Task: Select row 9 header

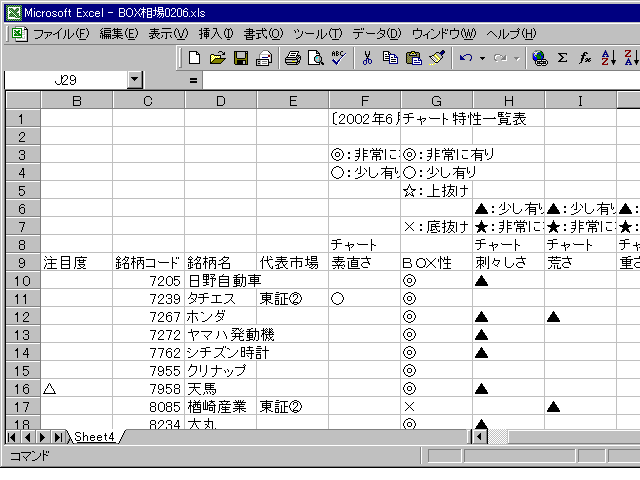Action: tap(22, 262)
